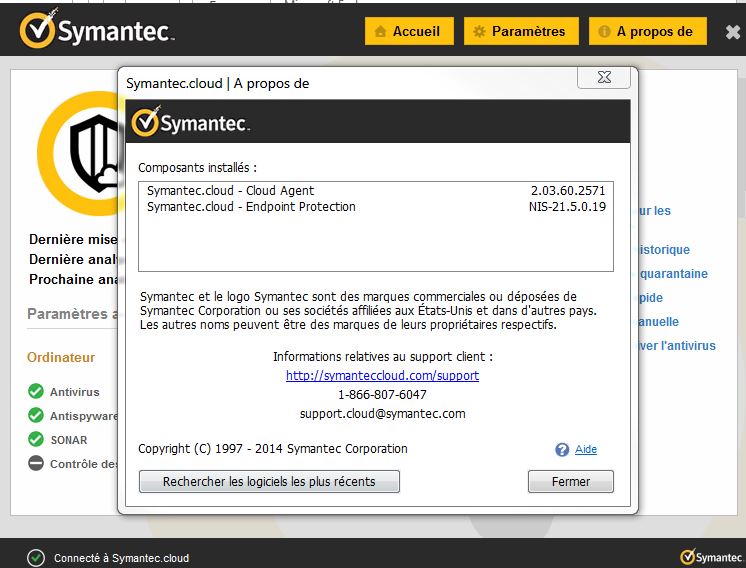Click the house icon on Accueil
The image size is (746, 568).
(380, 31)
